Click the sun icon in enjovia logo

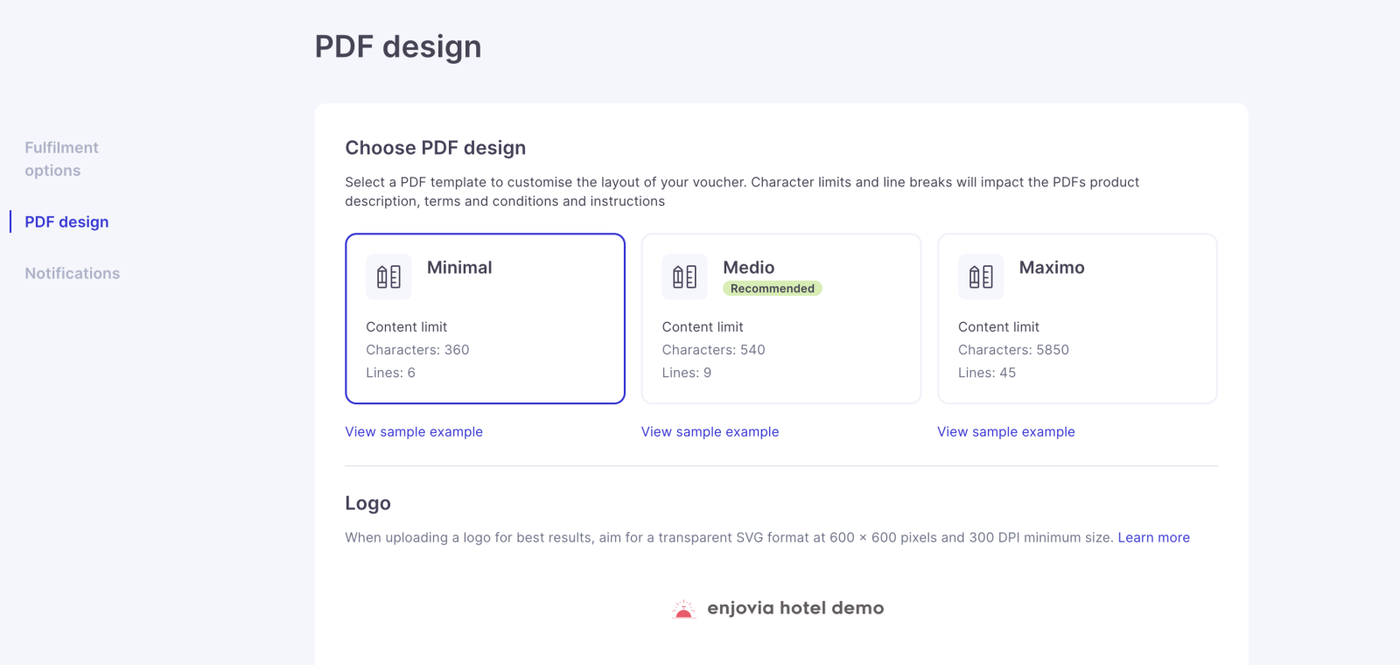click(x=684, y=609)
